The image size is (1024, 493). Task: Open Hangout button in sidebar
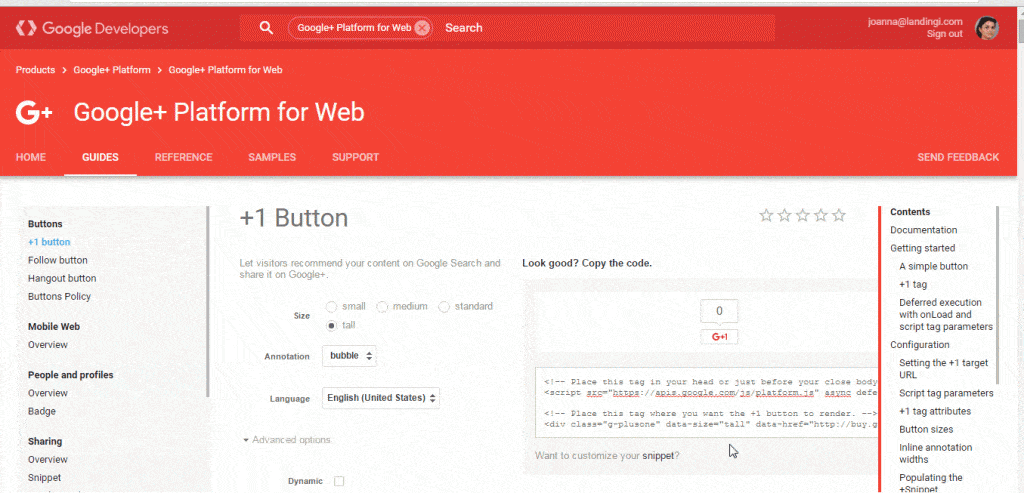pos(62,278)
